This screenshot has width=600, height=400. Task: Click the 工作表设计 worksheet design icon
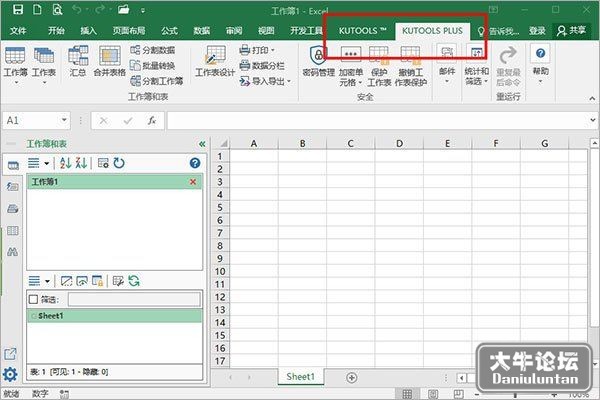click(x=215, y=61)
